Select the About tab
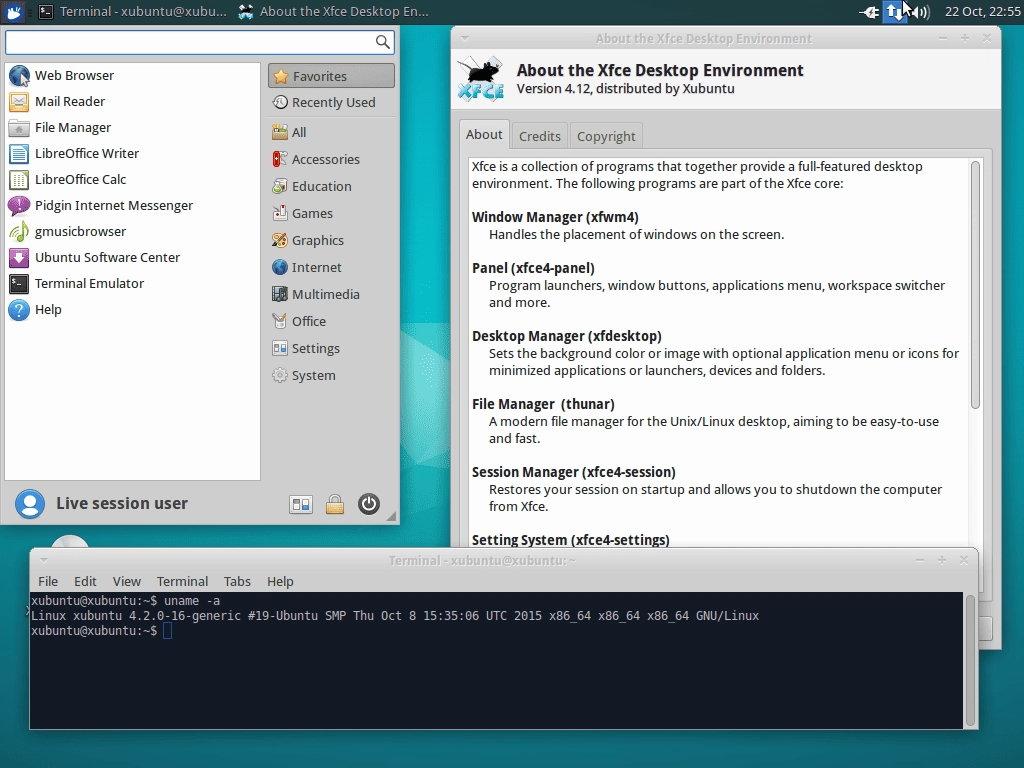1024x768 pixels. coord(484,135)
